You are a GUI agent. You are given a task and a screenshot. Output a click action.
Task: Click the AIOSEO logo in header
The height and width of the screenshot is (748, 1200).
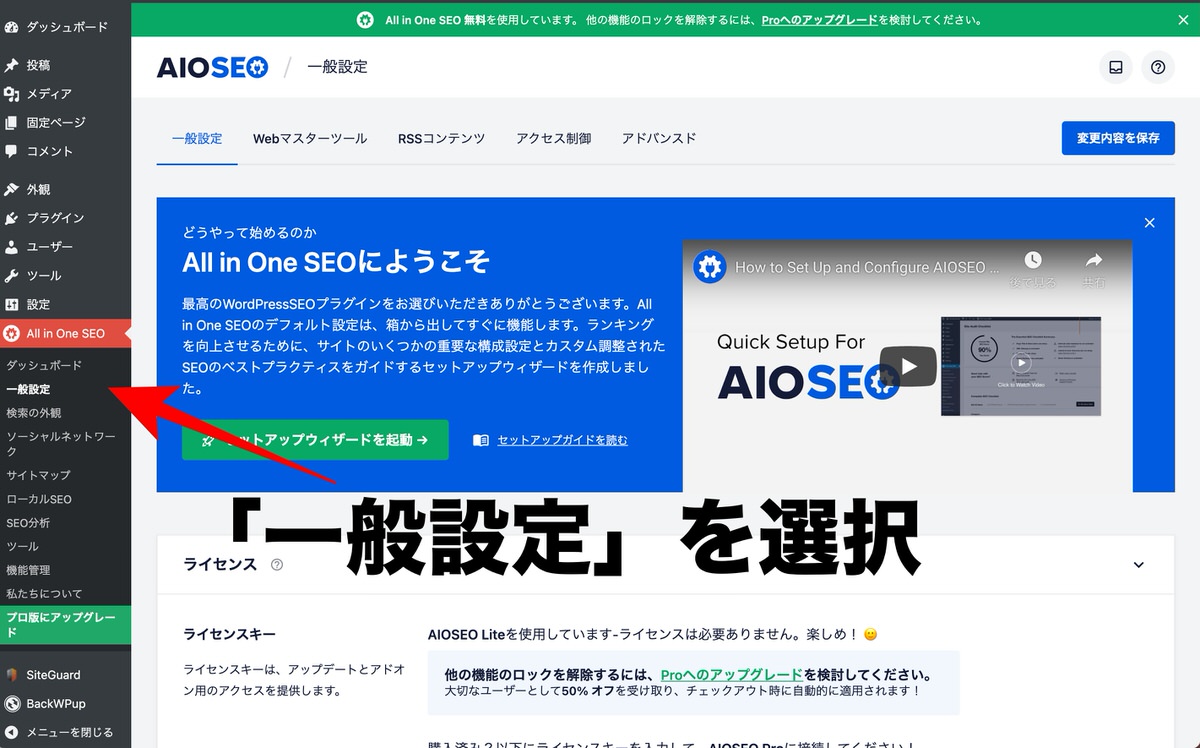coord(213,67)
